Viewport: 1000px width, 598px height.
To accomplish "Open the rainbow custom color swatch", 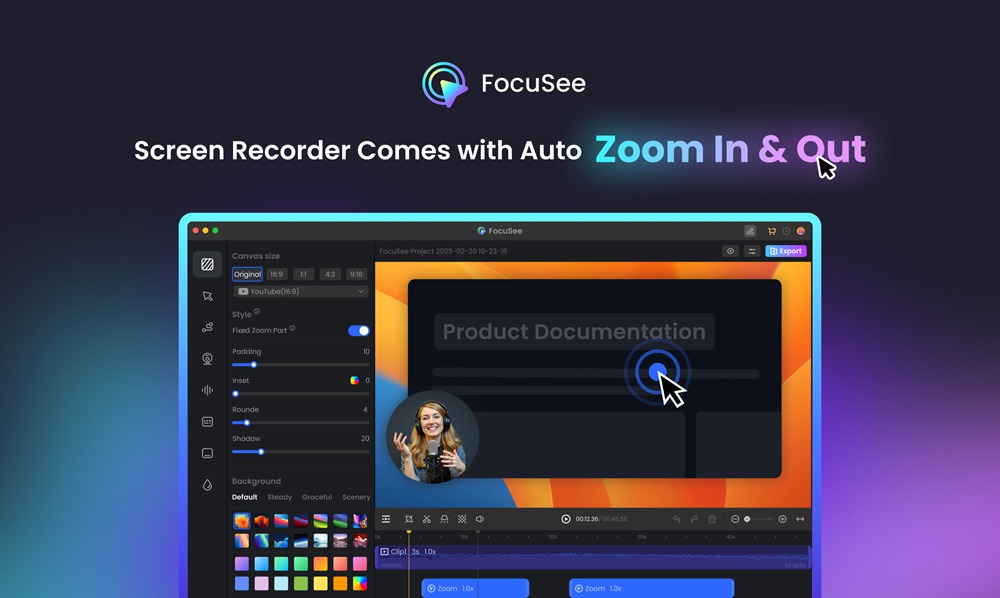I will pyautogui.click(x=360, y=583).
